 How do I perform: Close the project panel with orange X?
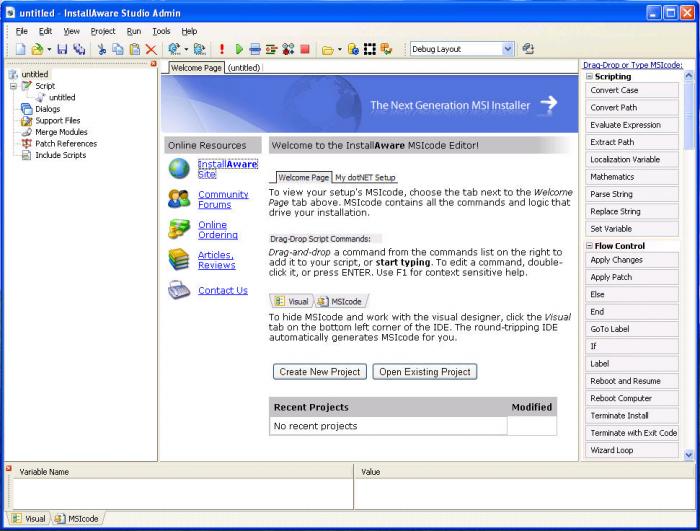click(x=153, y=65)
